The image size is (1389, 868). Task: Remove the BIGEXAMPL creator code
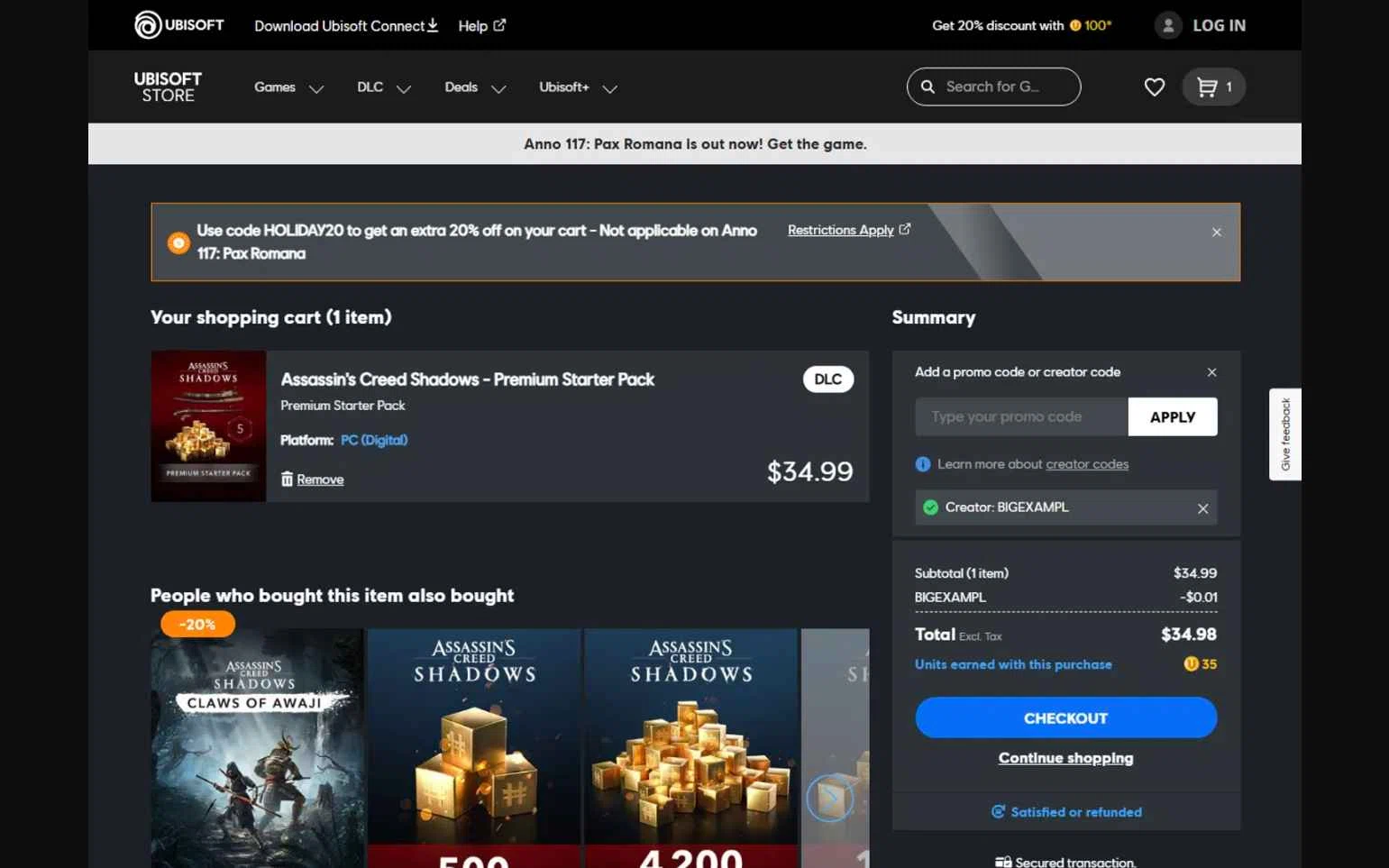pos(1202,508)
